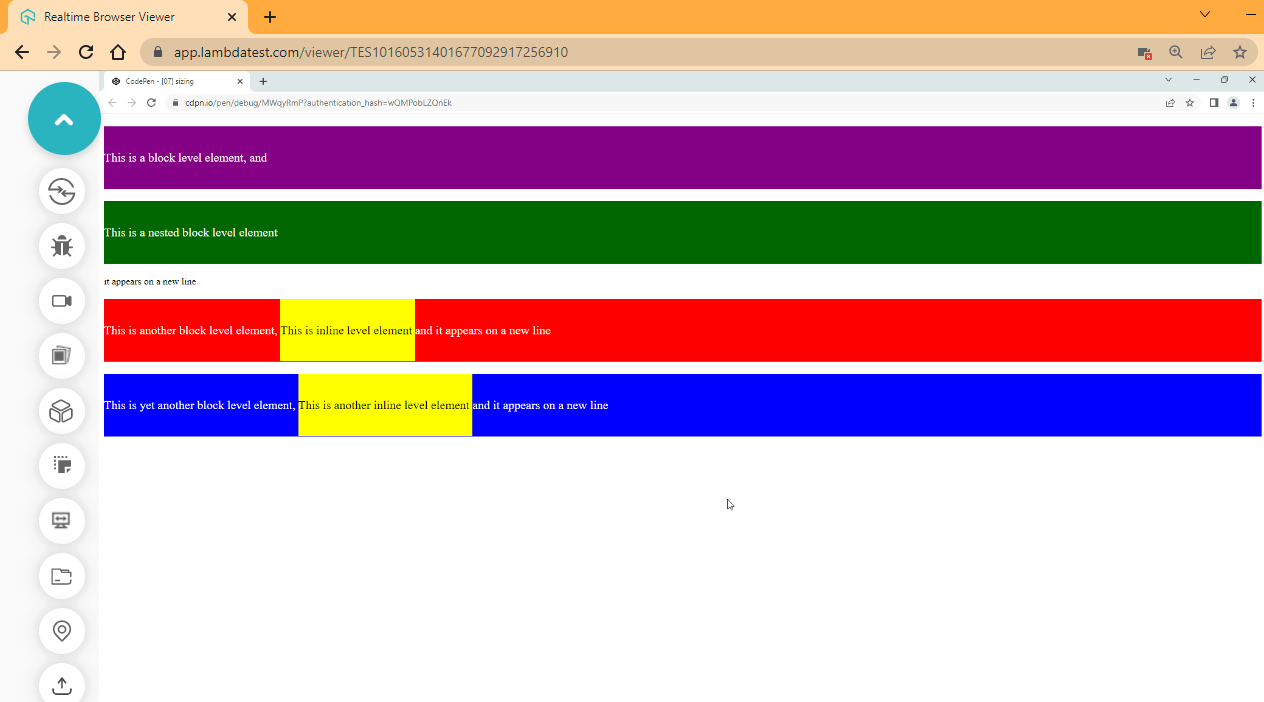Image resolution: width=1264 pixels, height=702 pixels.
Task: Click the lock icon in outer address bar
Action: (158, 52)
